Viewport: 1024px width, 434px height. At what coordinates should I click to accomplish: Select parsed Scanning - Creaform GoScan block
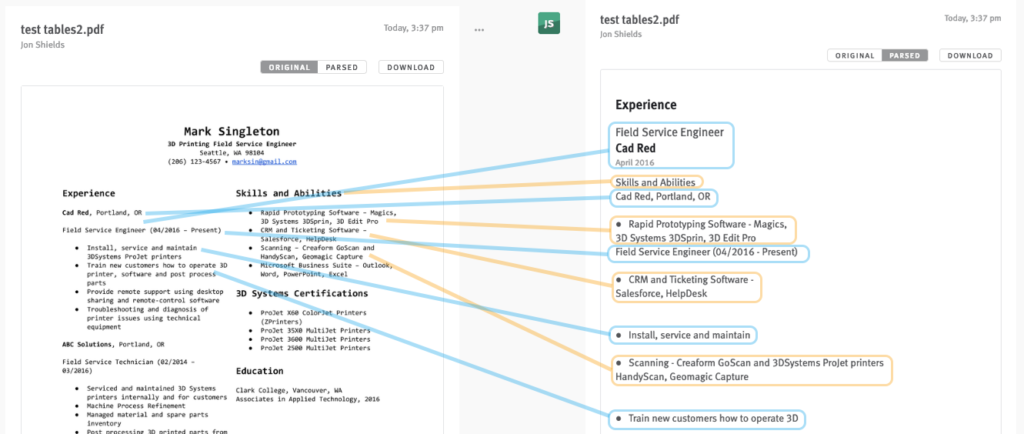(750, 369)
